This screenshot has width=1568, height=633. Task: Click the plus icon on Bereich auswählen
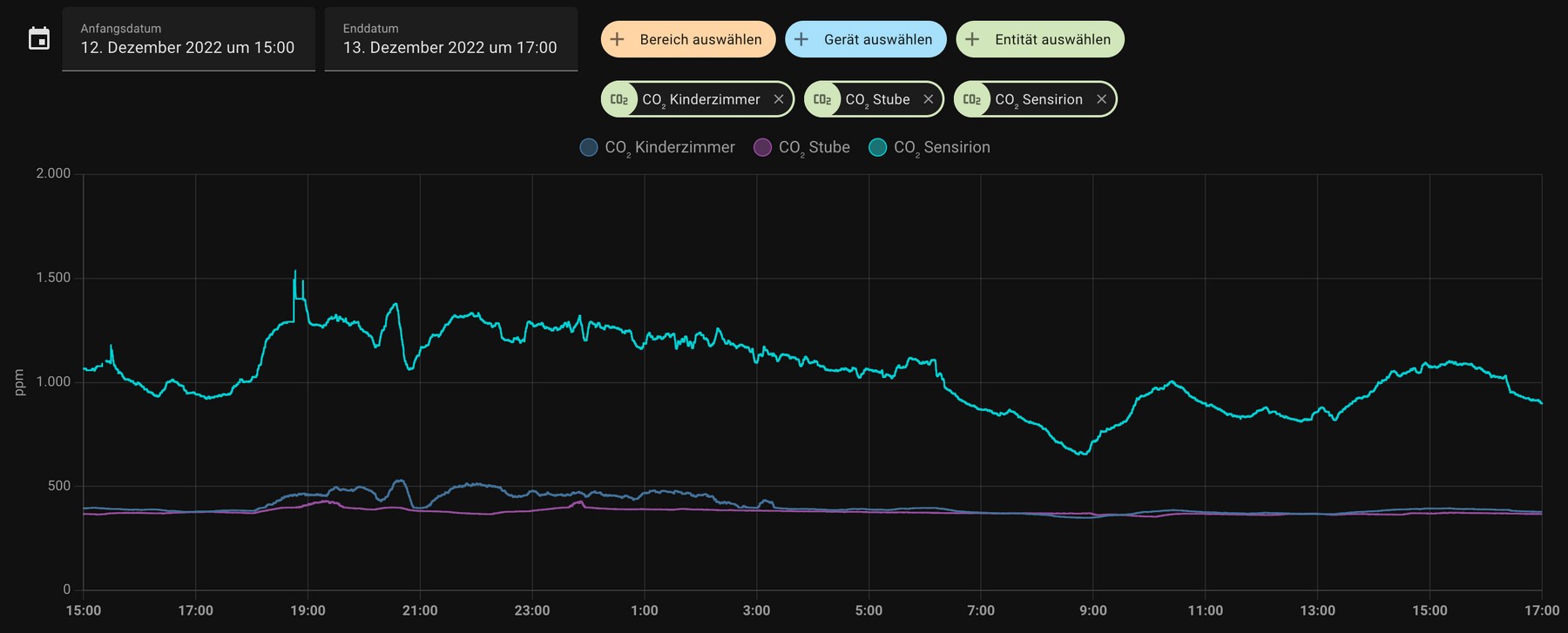[x=618, y=39]
